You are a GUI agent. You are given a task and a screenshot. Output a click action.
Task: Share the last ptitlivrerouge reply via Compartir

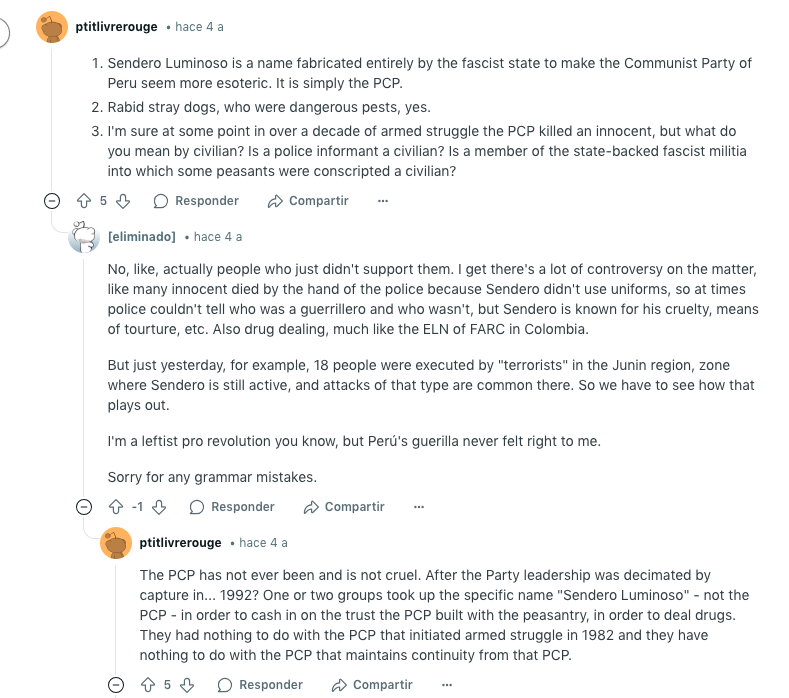(372, 685)
